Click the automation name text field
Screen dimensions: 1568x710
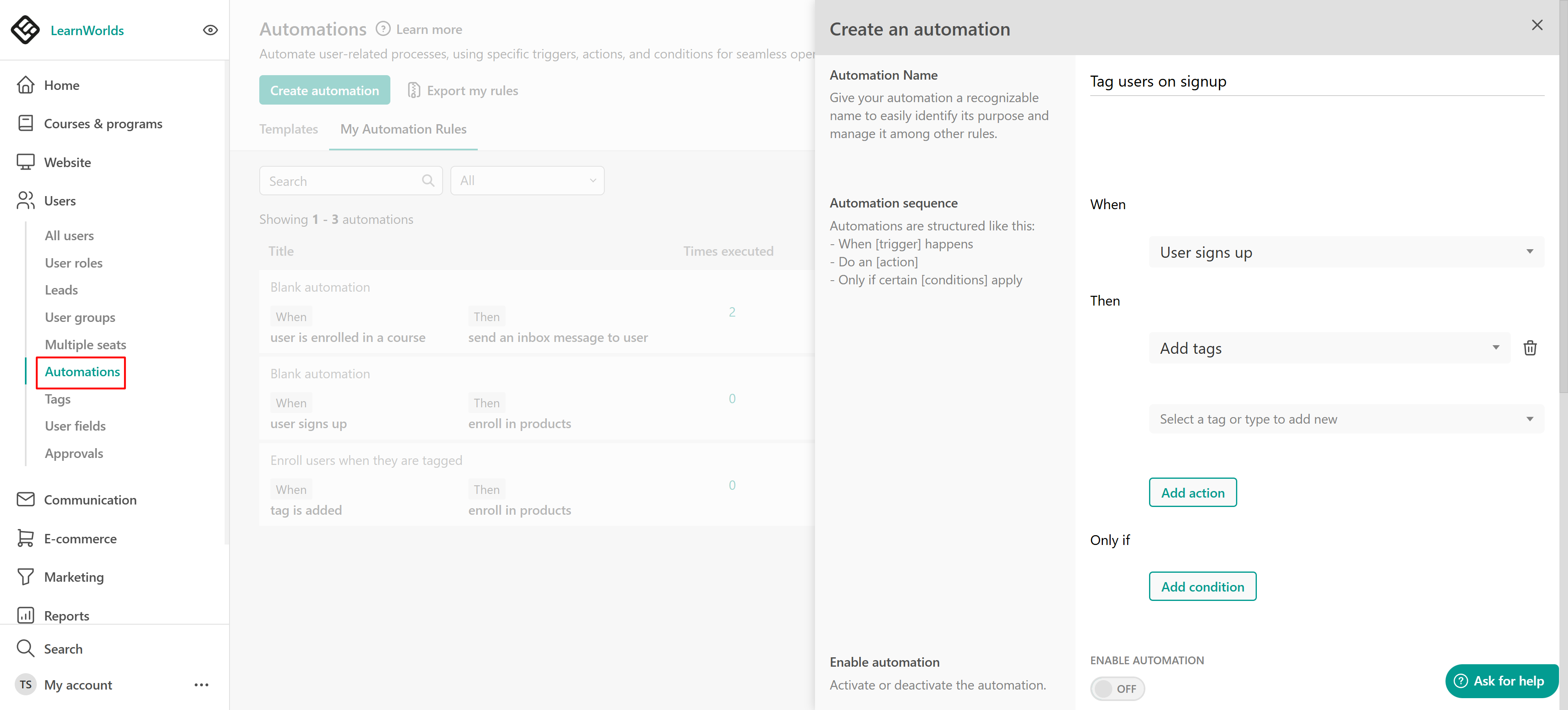click(1316, 82)
